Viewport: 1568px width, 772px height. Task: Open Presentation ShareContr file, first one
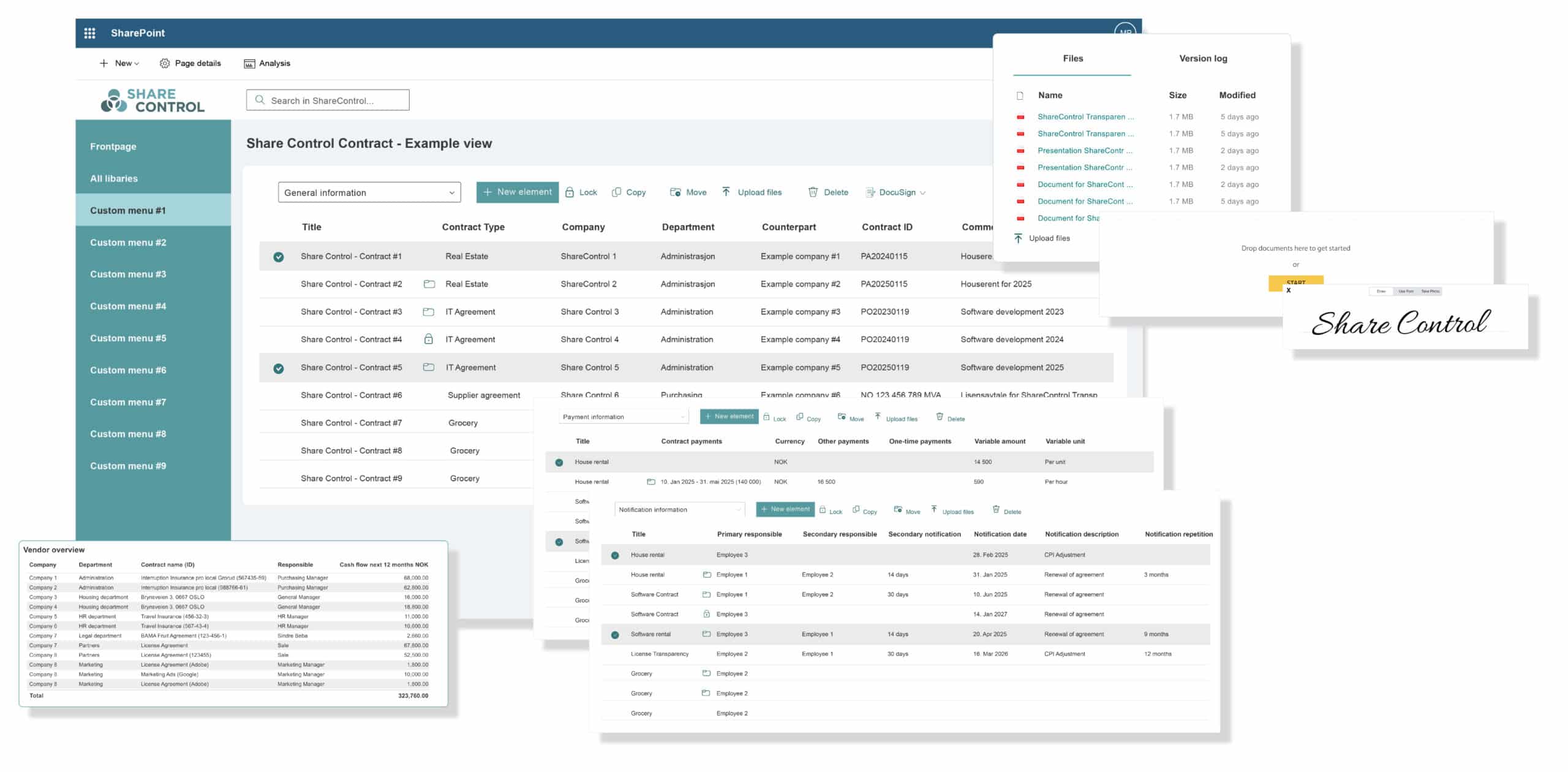pyautogui.click(x=1085, y=150)
